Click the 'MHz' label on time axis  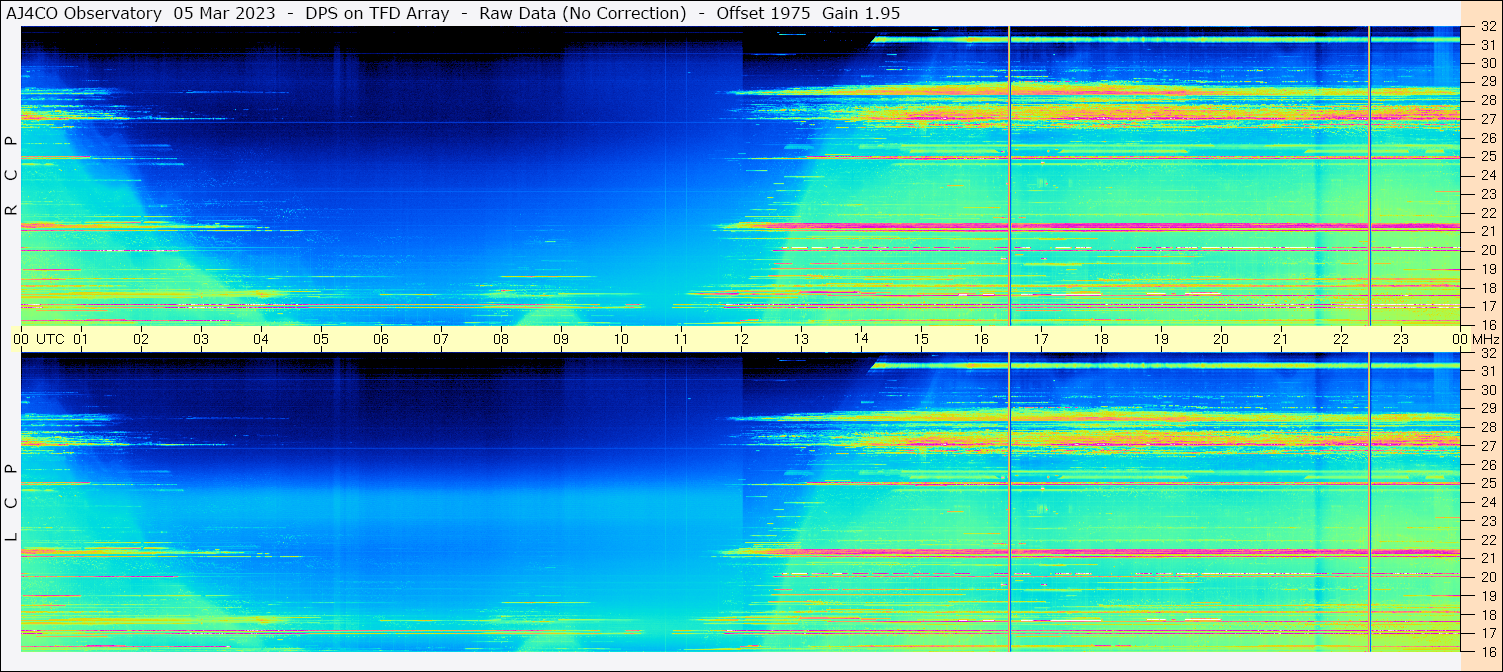click(1485, 339)
